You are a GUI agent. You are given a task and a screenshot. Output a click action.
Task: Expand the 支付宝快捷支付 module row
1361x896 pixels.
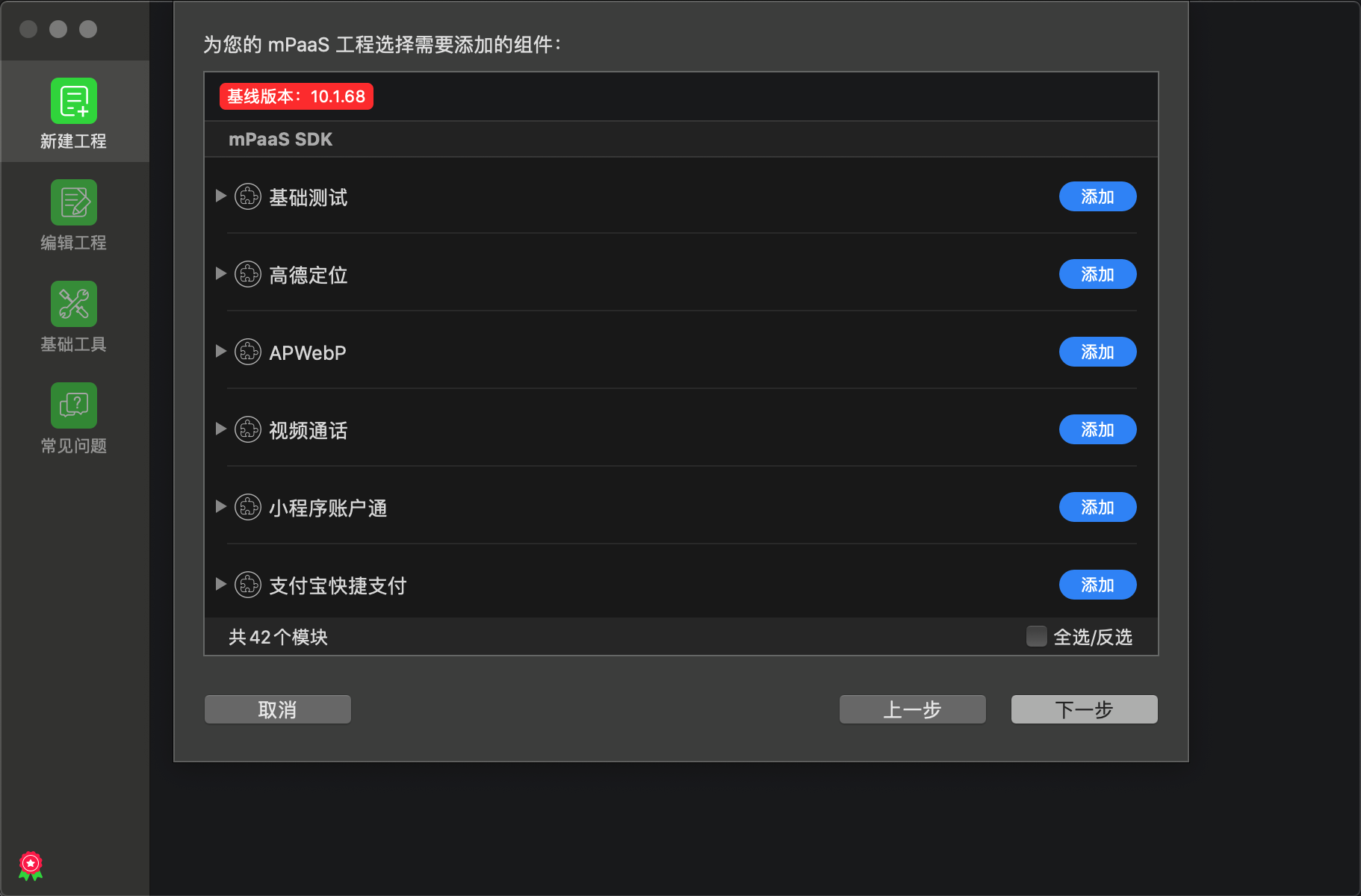(x=221, y=584)
